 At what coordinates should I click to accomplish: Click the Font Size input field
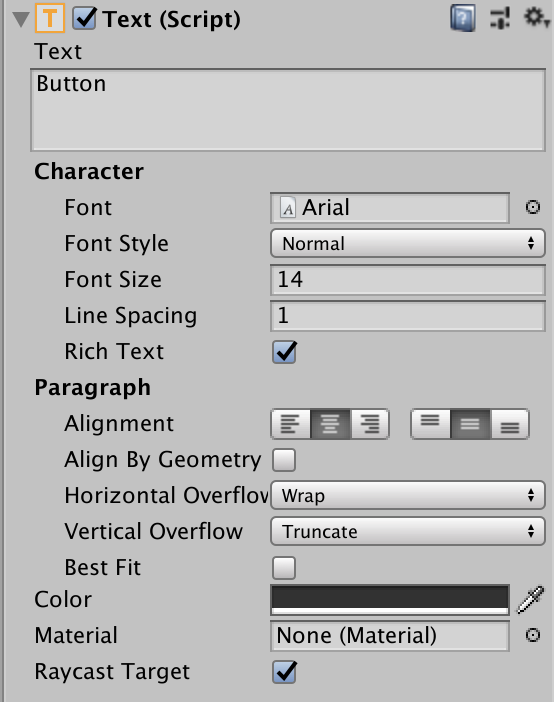click(408, 280)
